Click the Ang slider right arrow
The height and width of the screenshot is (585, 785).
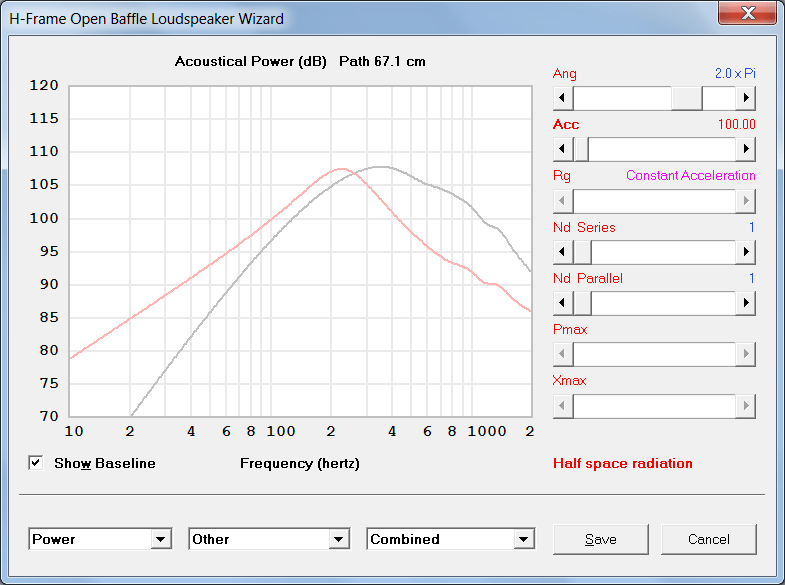click(x=745, y=98)
